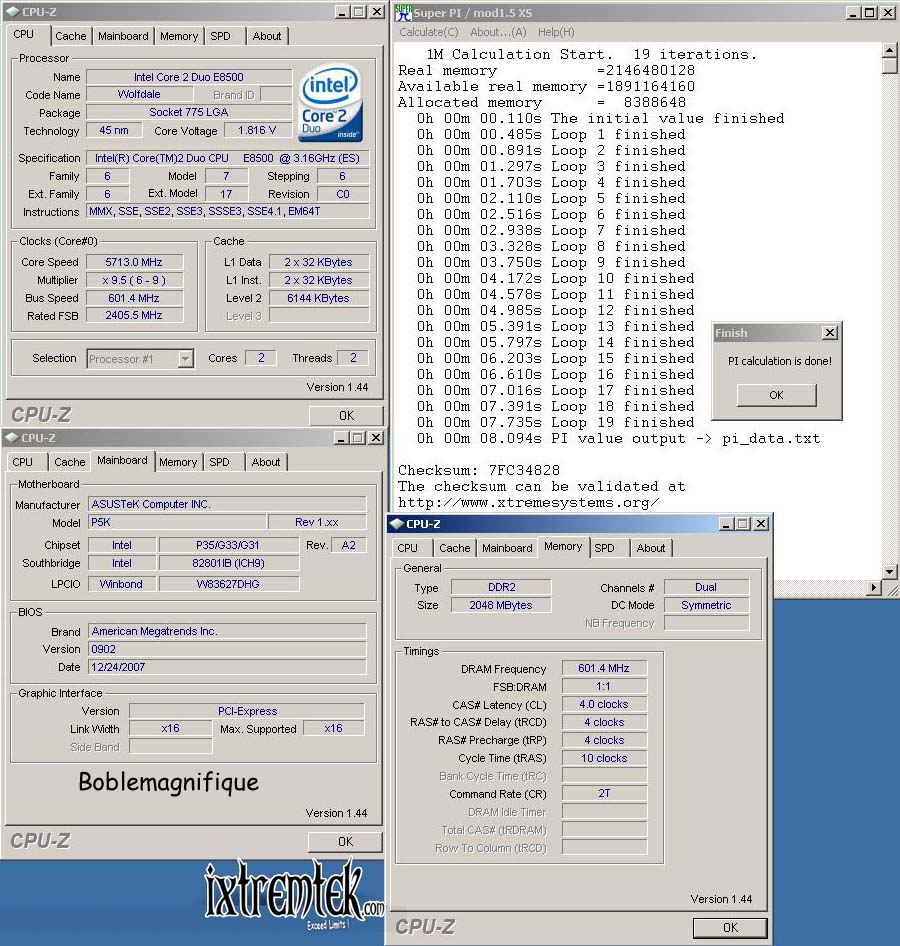Click the CAS# Latency value 4.0 clocks
900x946 pixels.
[604, 705]
